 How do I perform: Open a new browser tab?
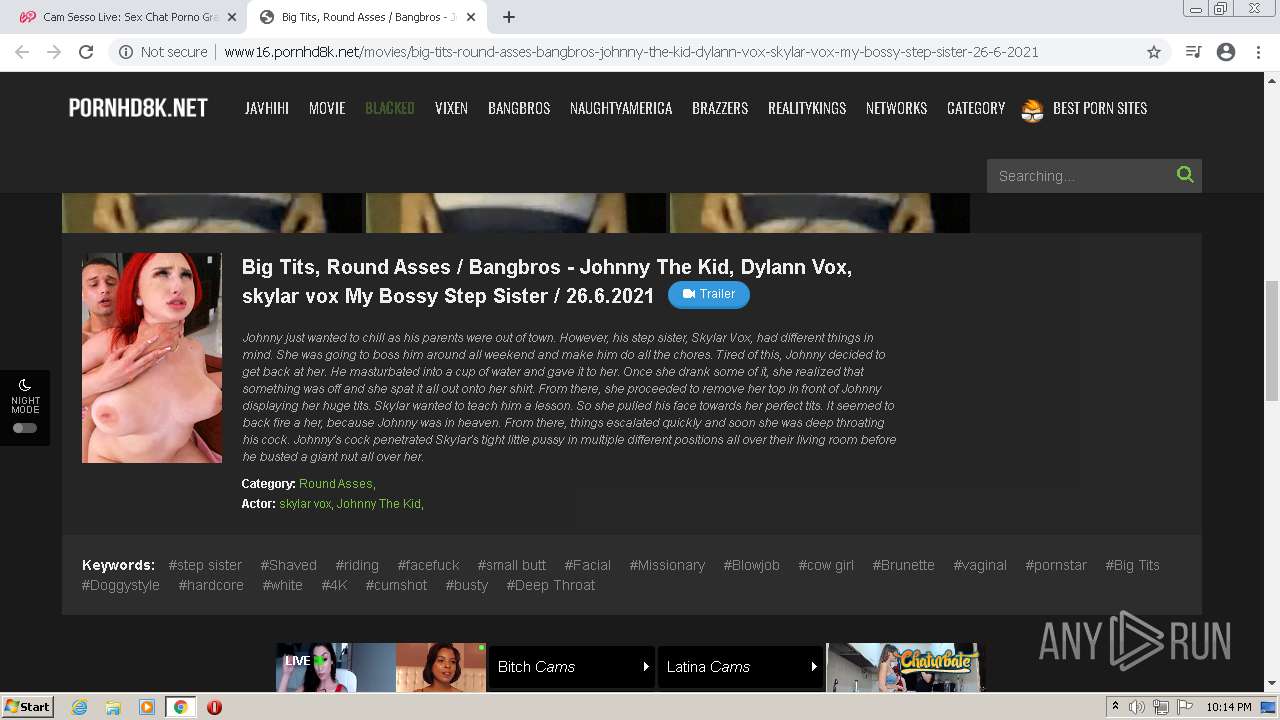pyautogui.click(x=509, y=17)
